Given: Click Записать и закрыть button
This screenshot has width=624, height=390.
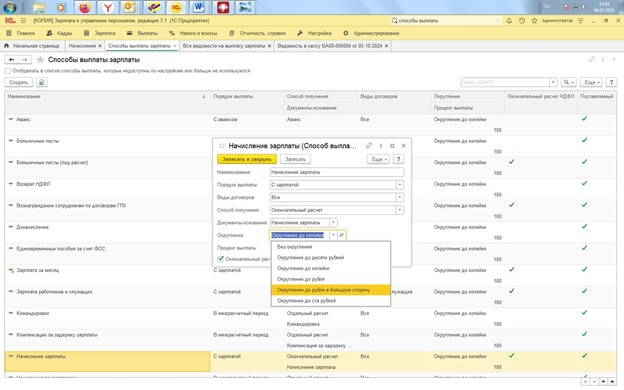Looking at the screenshot, I should 247,159.
